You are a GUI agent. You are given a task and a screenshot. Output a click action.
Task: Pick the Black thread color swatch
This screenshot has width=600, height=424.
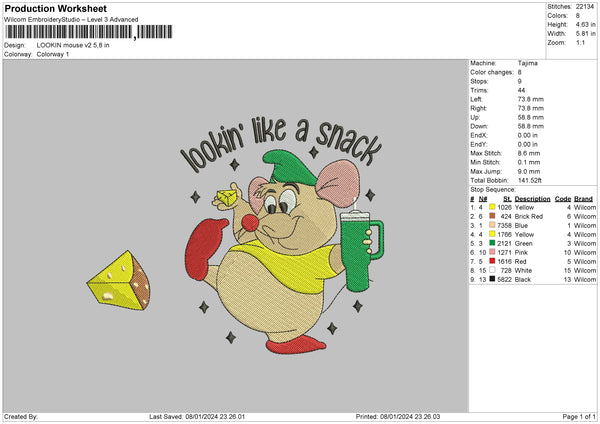click(x=492, y=279)
